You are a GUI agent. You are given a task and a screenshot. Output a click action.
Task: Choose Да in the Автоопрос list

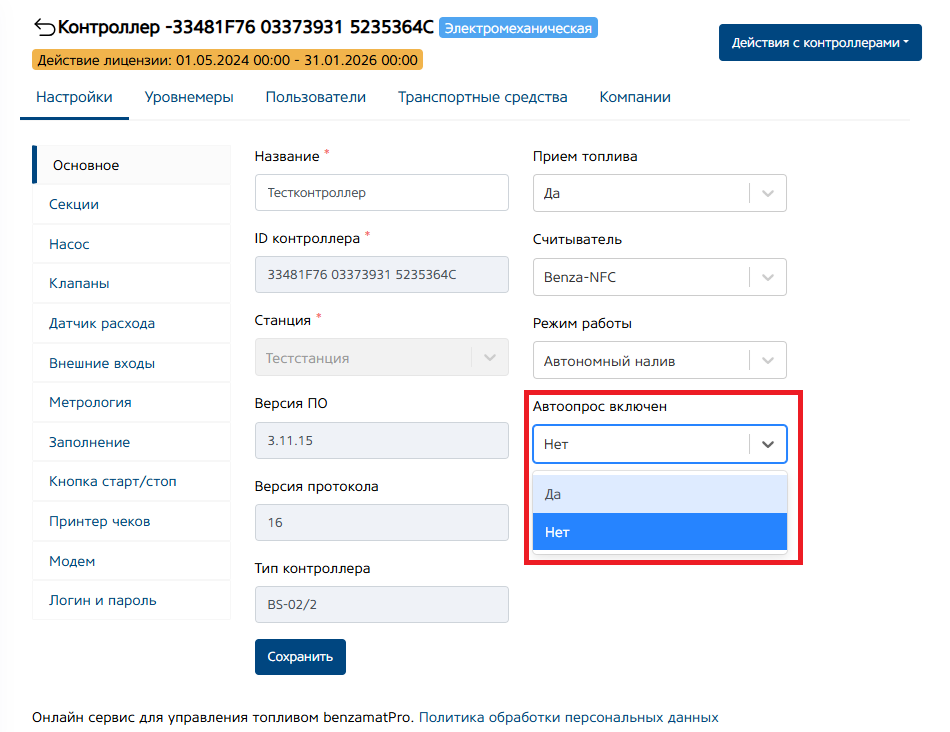(x=660, y=494)
